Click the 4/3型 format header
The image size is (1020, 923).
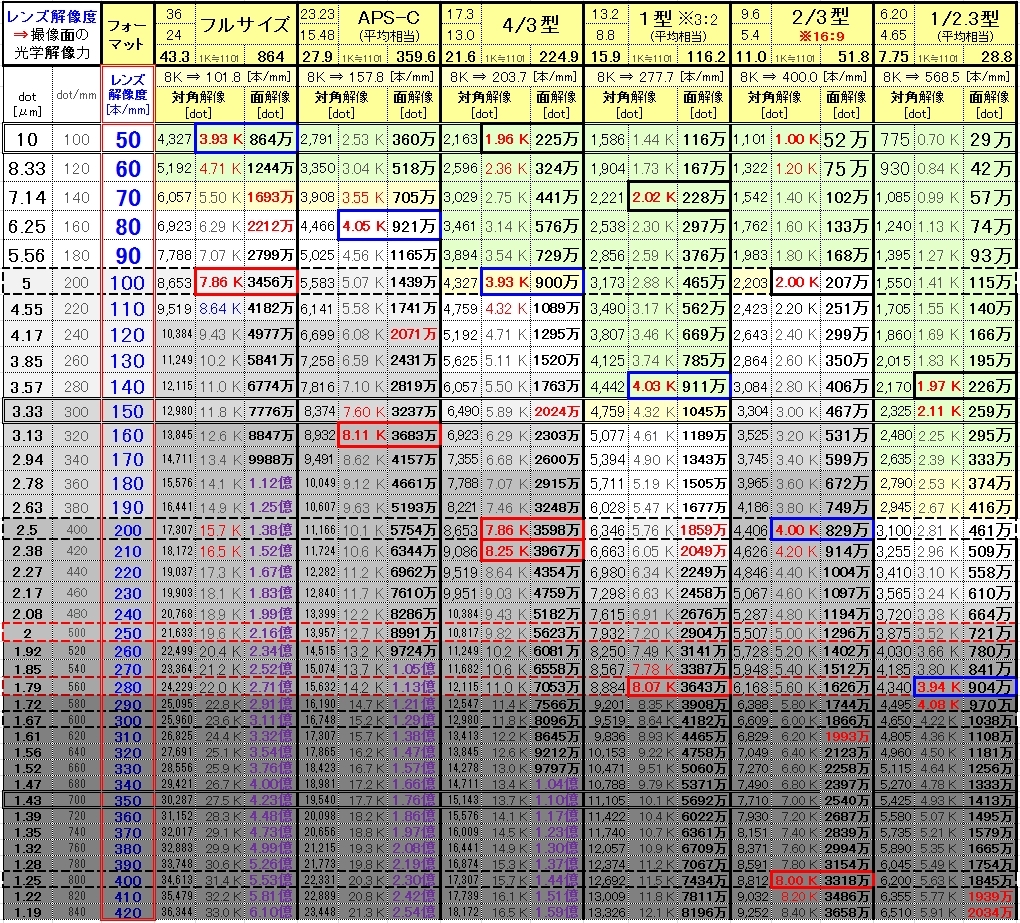(x=531, y=25)
